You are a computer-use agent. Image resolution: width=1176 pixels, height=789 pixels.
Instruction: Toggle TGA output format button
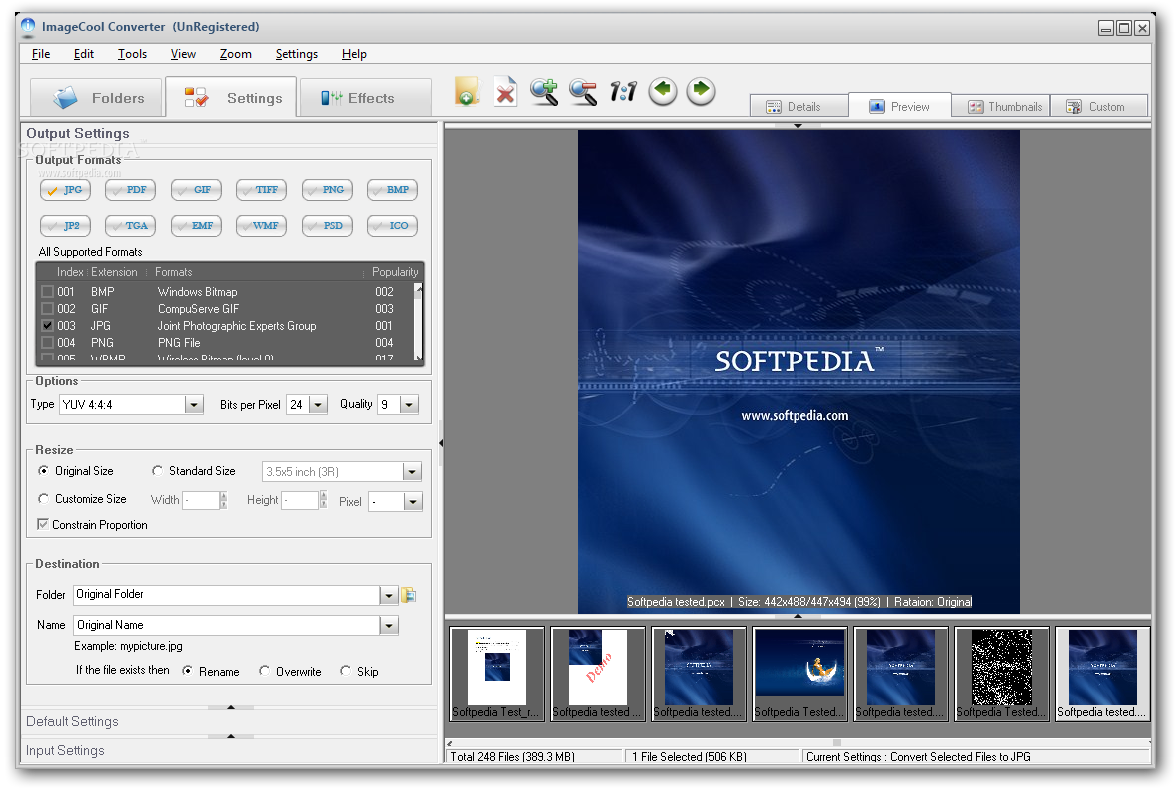point(130,226)
